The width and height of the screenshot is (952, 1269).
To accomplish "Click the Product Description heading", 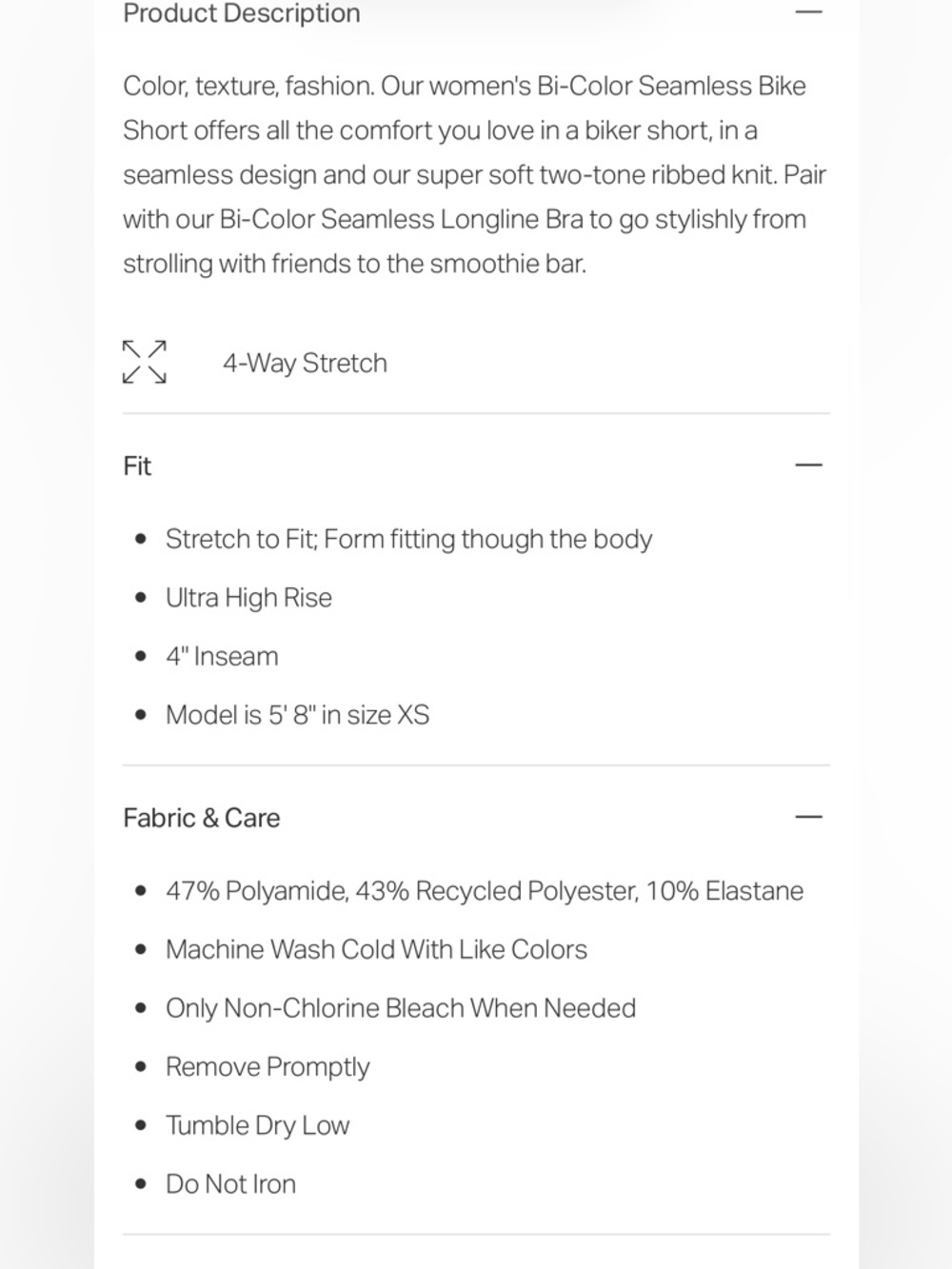I will [x=242, y=13].
